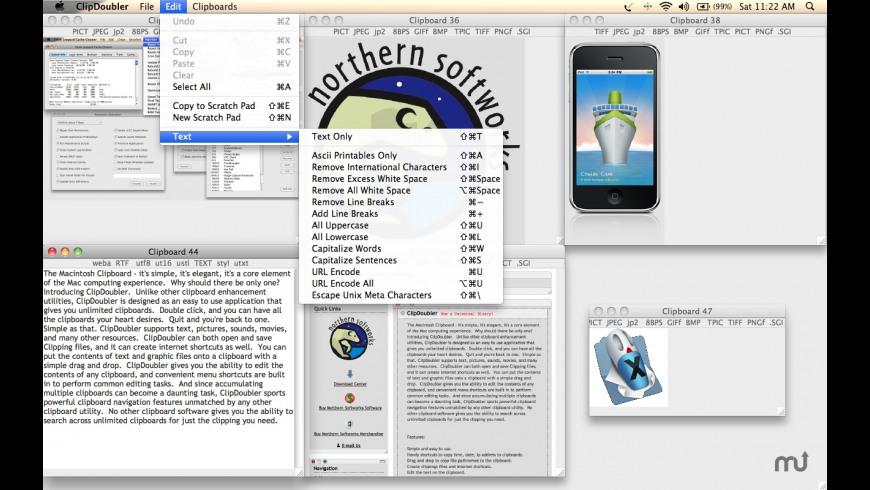Viewport: 870px width, 490px height.
Task: Open the Clipboards menu
Action: point(214,7)
